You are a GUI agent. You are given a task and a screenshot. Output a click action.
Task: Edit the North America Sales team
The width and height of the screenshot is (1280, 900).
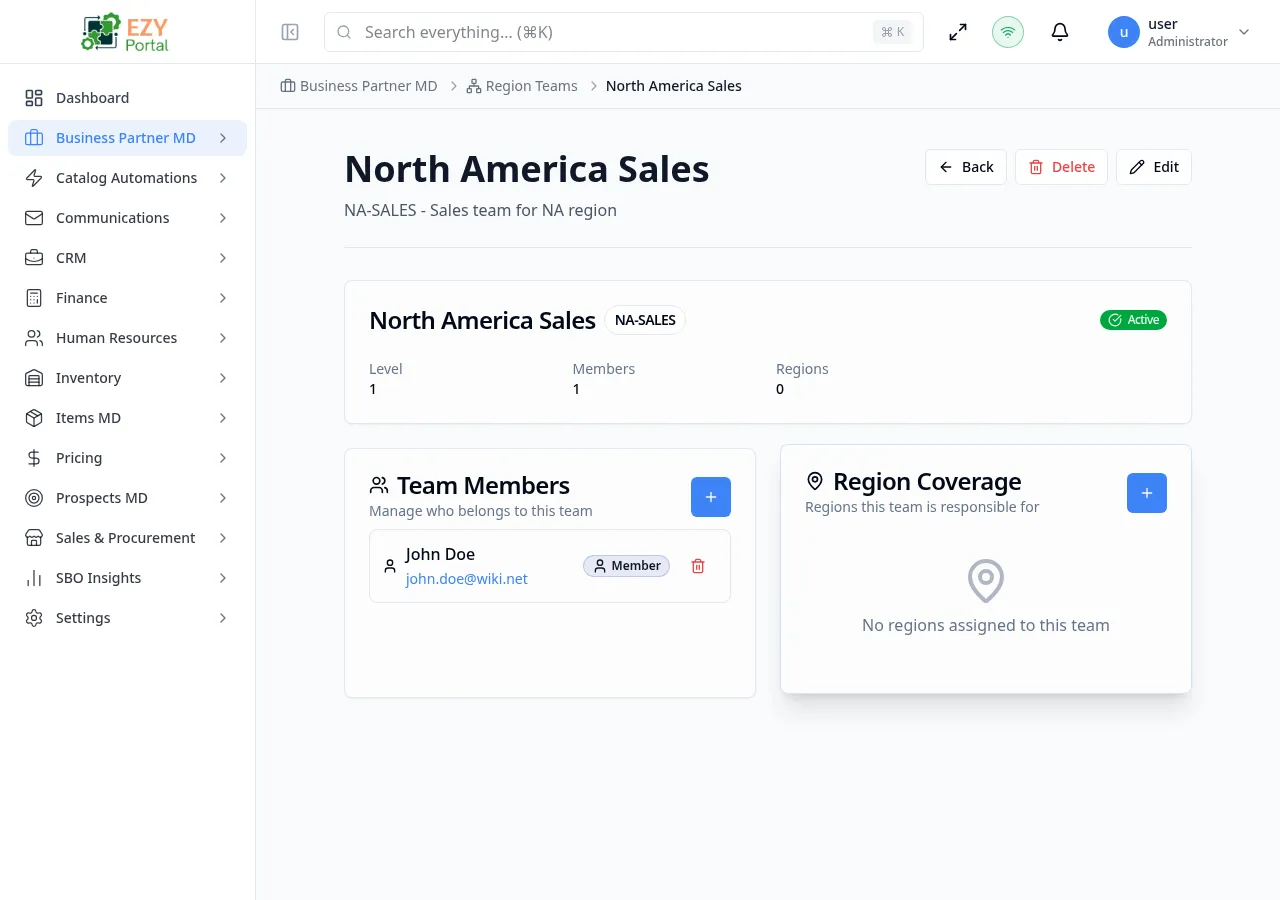point(1154,167)
